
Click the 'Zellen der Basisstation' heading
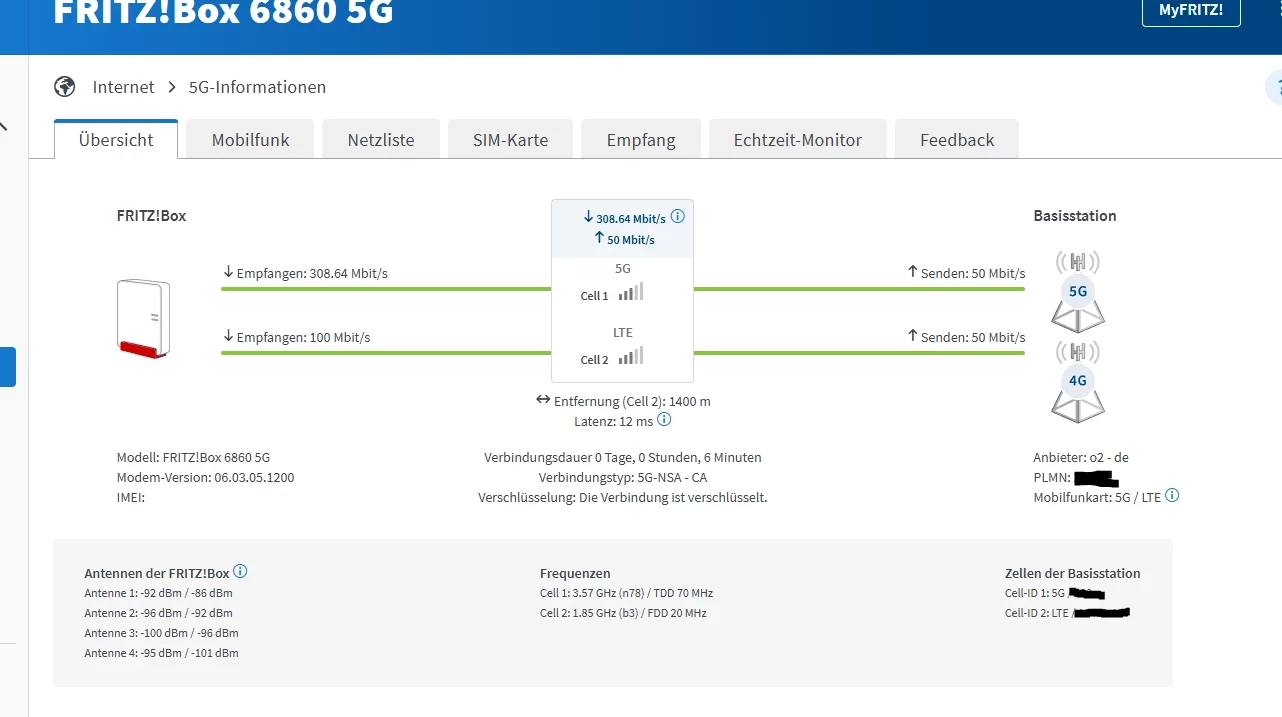[x=1072, y=573]
